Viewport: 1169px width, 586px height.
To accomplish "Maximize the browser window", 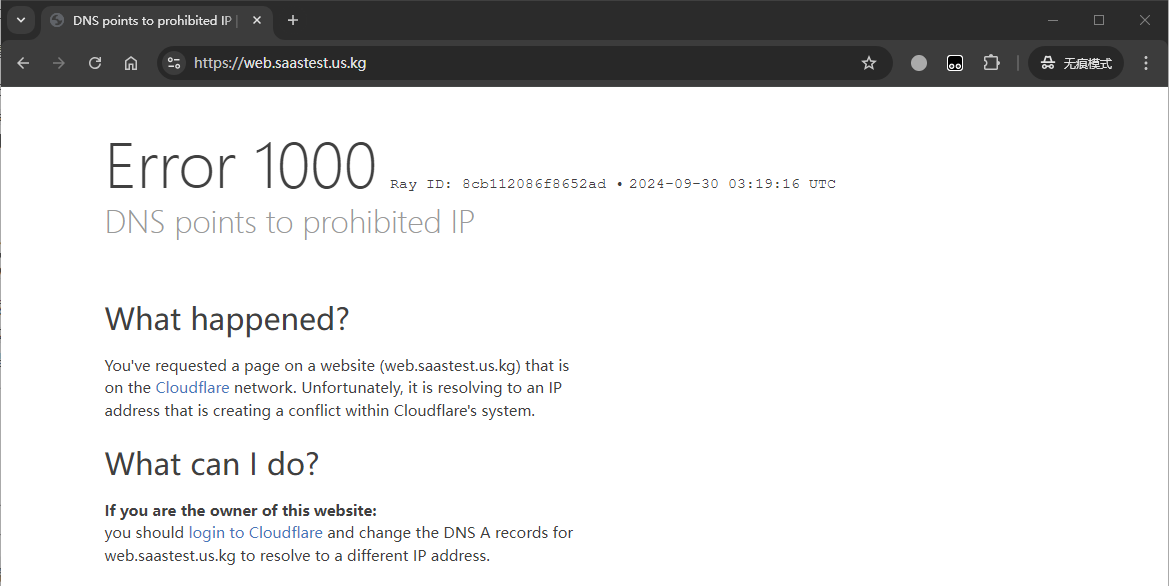I will point(1099,20).
